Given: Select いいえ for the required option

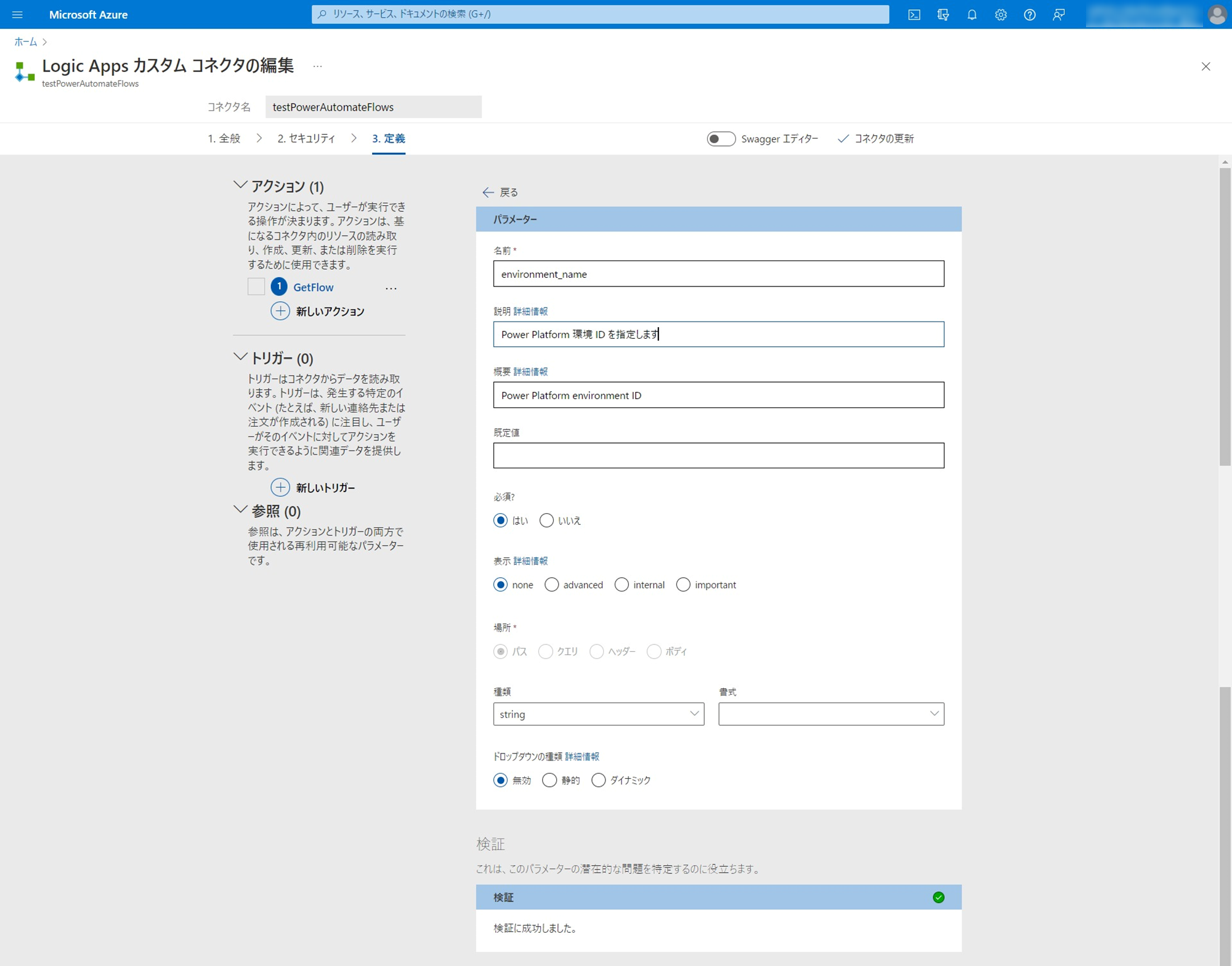Looking at the screenshot, I should (546, 521).
